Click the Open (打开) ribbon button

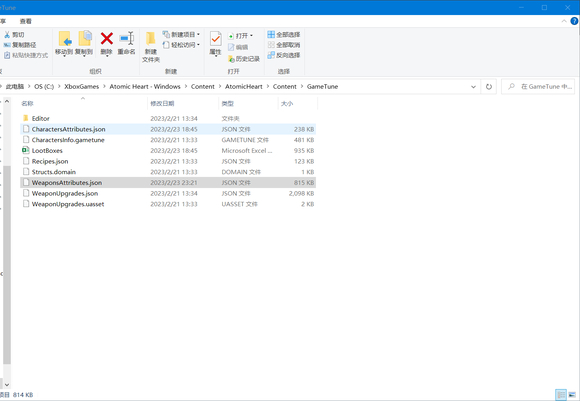[x=240, y=36]
